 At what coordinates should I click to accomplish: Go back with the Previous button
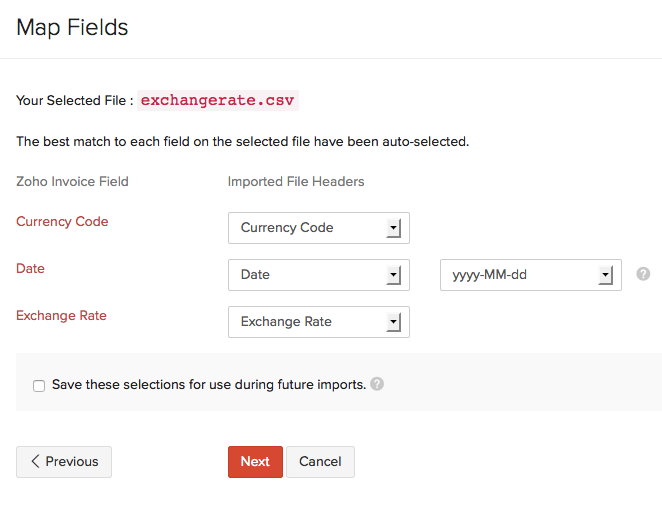[64, 462]
